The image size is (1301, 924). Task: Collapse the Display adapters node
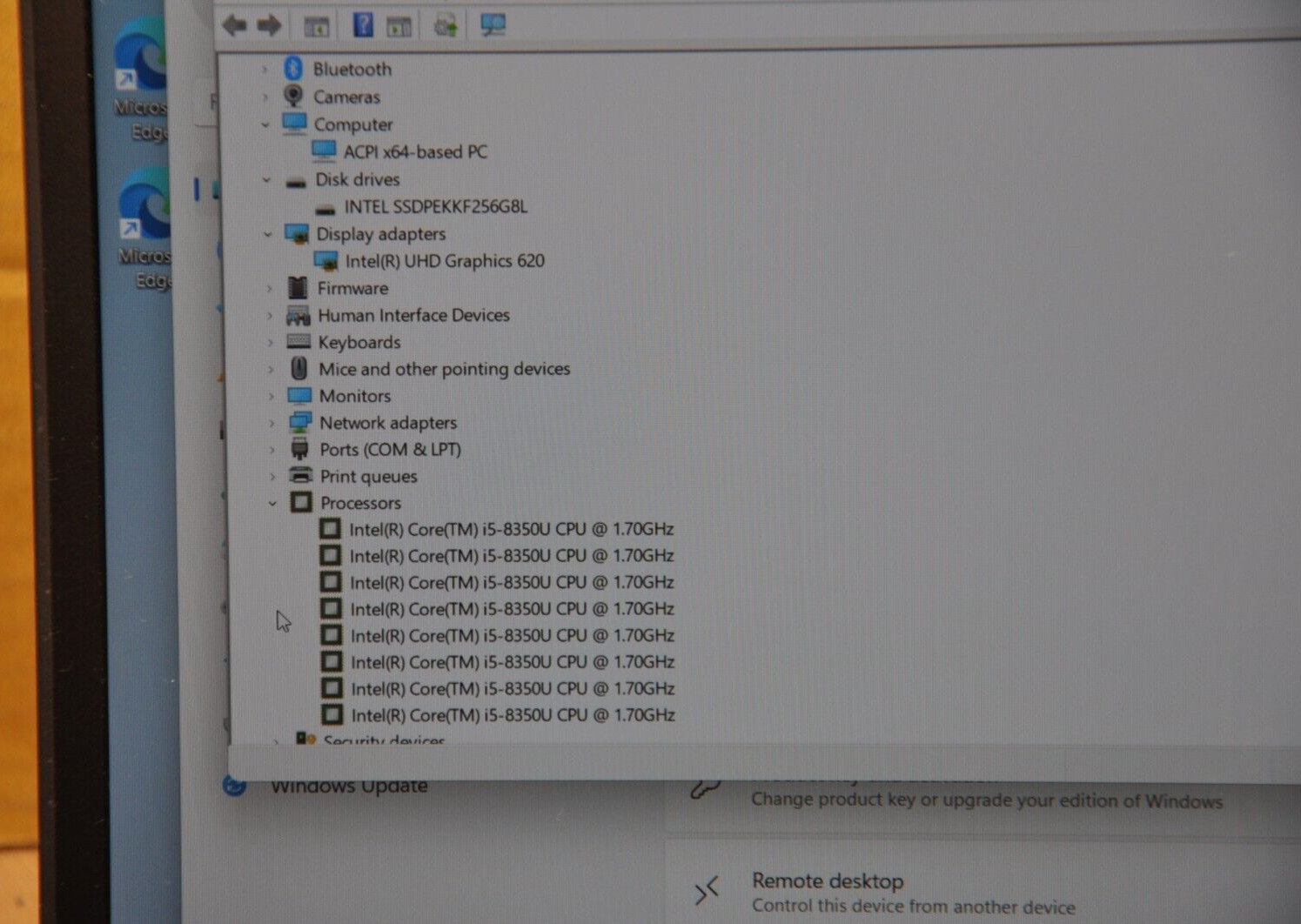pyautogui.click(x=268, y=234)
